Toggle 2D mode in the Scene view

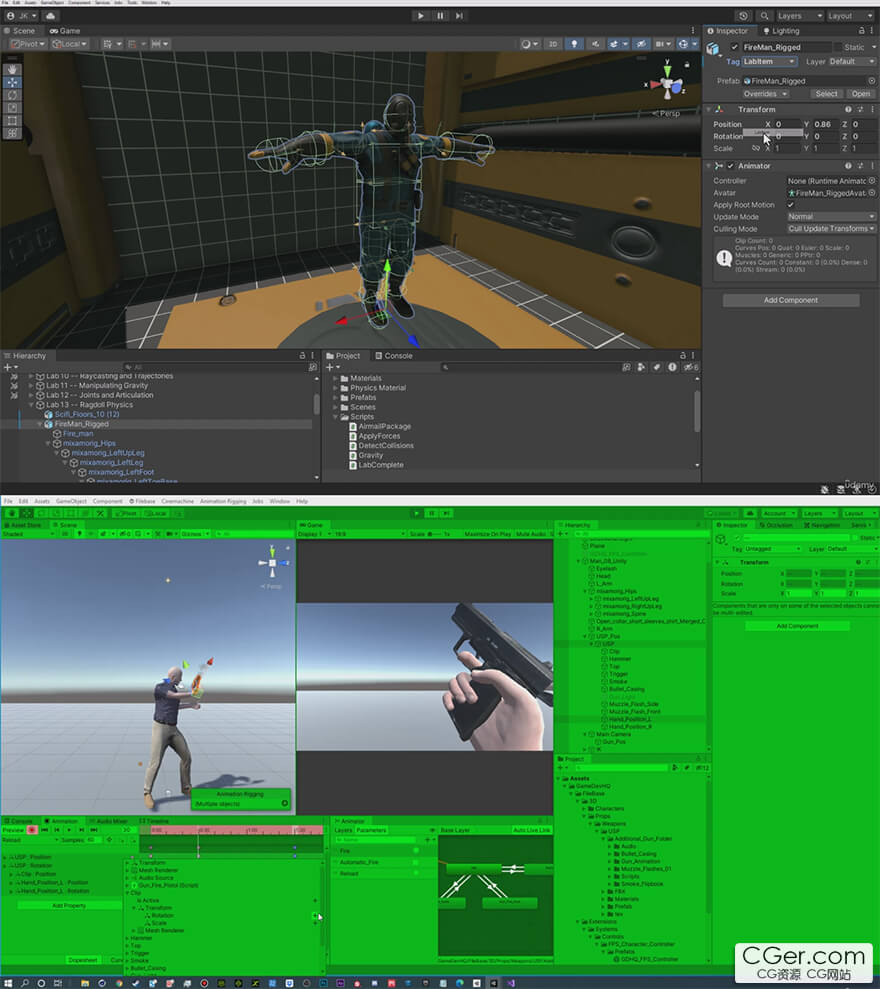[553, 44]
